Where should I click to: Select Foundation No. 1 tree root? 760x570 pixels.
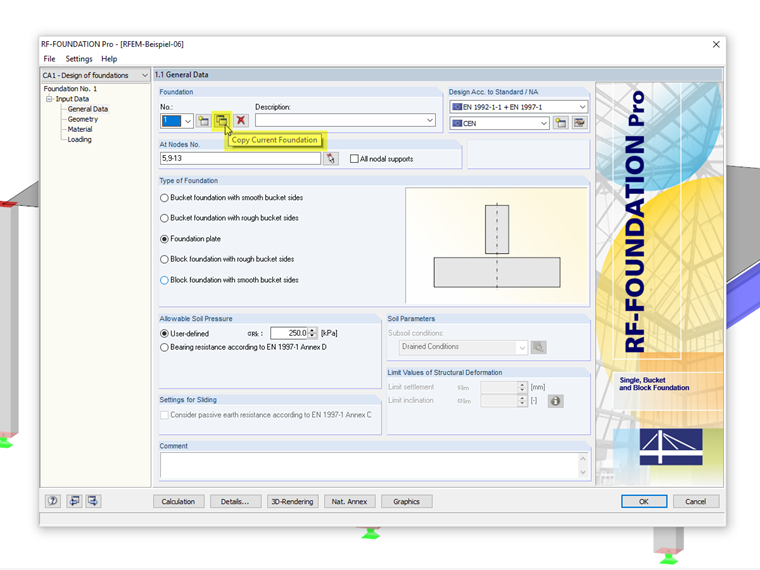coord(70,89)
